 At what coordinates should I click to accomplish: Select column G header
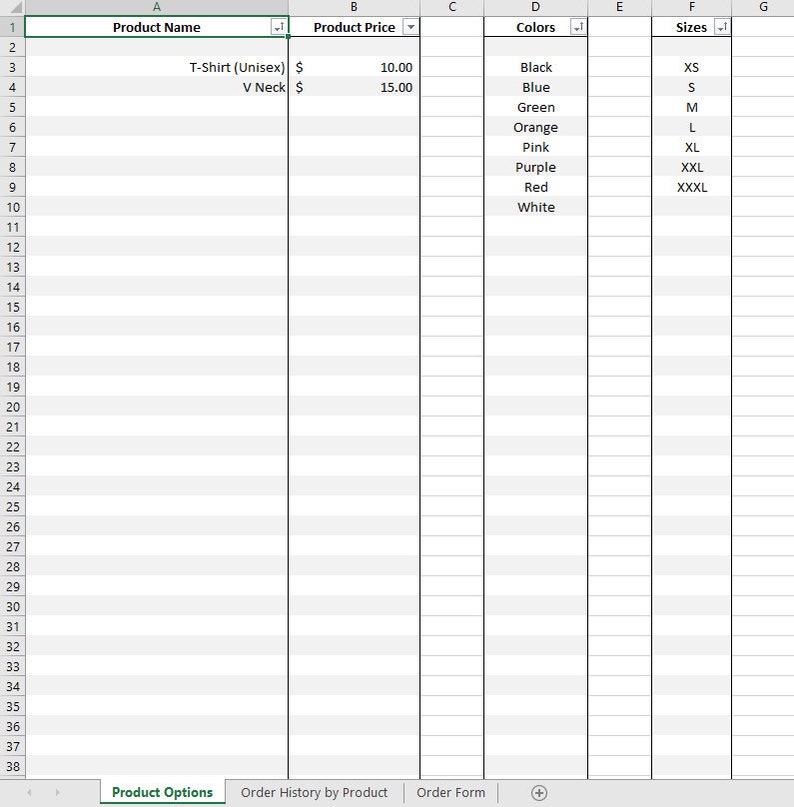[763, 7]
